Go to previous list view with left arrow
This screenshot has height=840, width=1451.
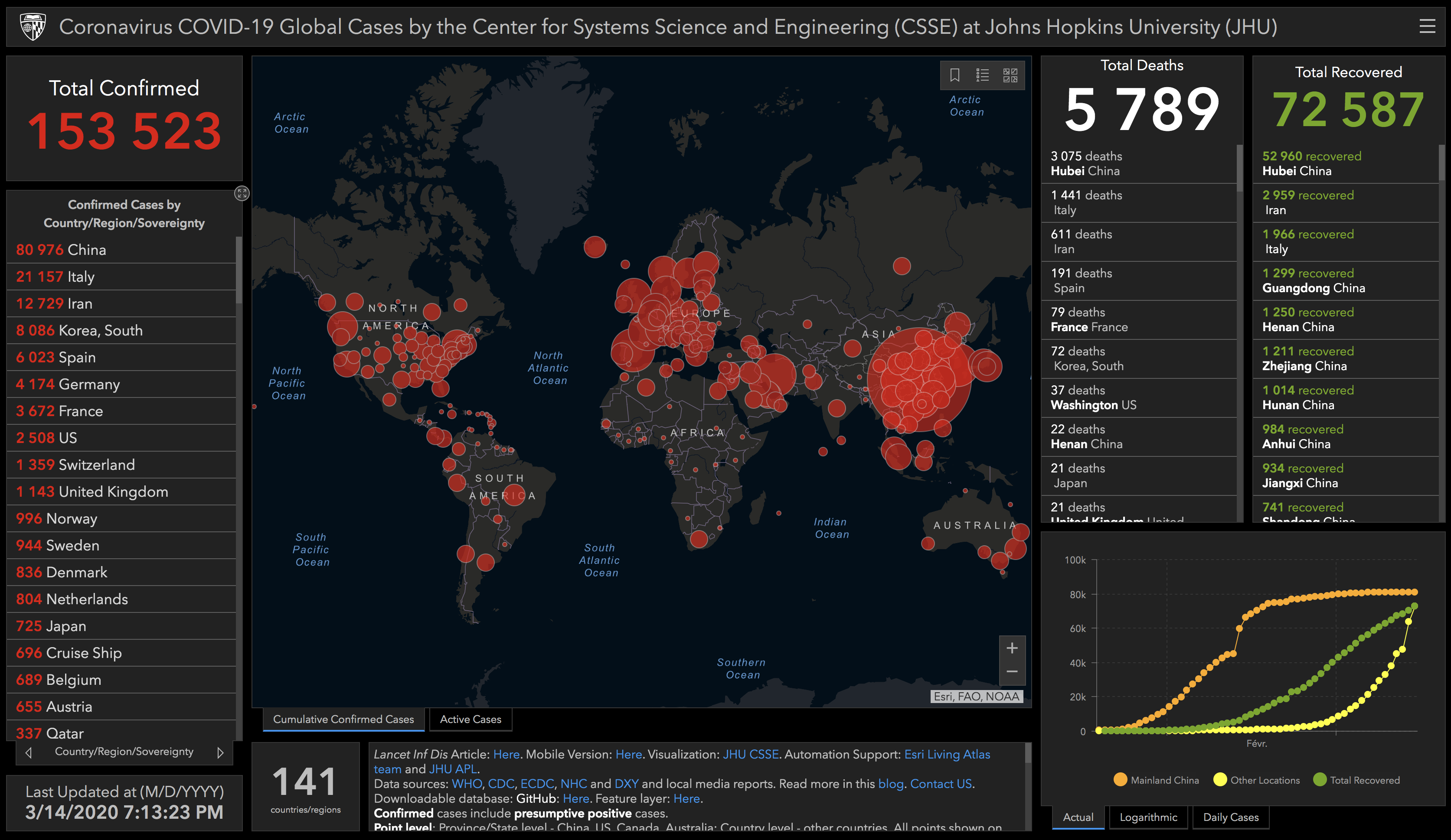coord(29,752)
